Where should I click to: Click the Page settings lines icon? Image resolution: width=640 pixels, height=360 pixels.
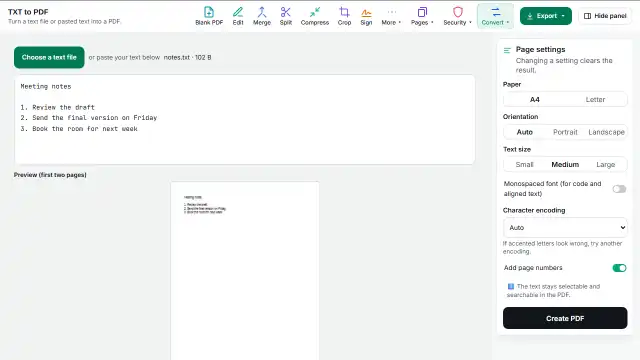point(507,50)
